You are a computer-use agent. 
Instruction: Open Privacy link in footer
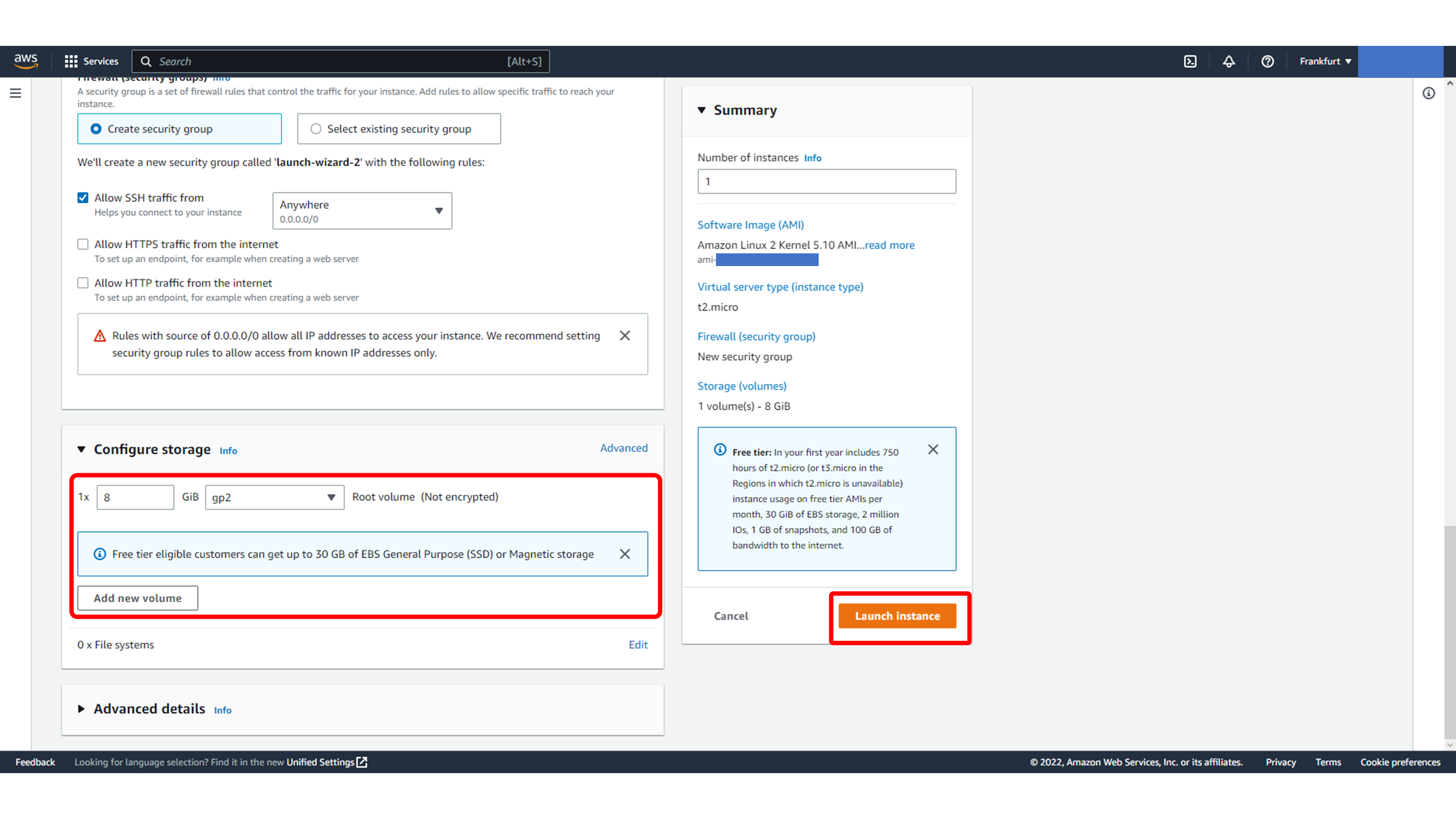pos(1280,762)
